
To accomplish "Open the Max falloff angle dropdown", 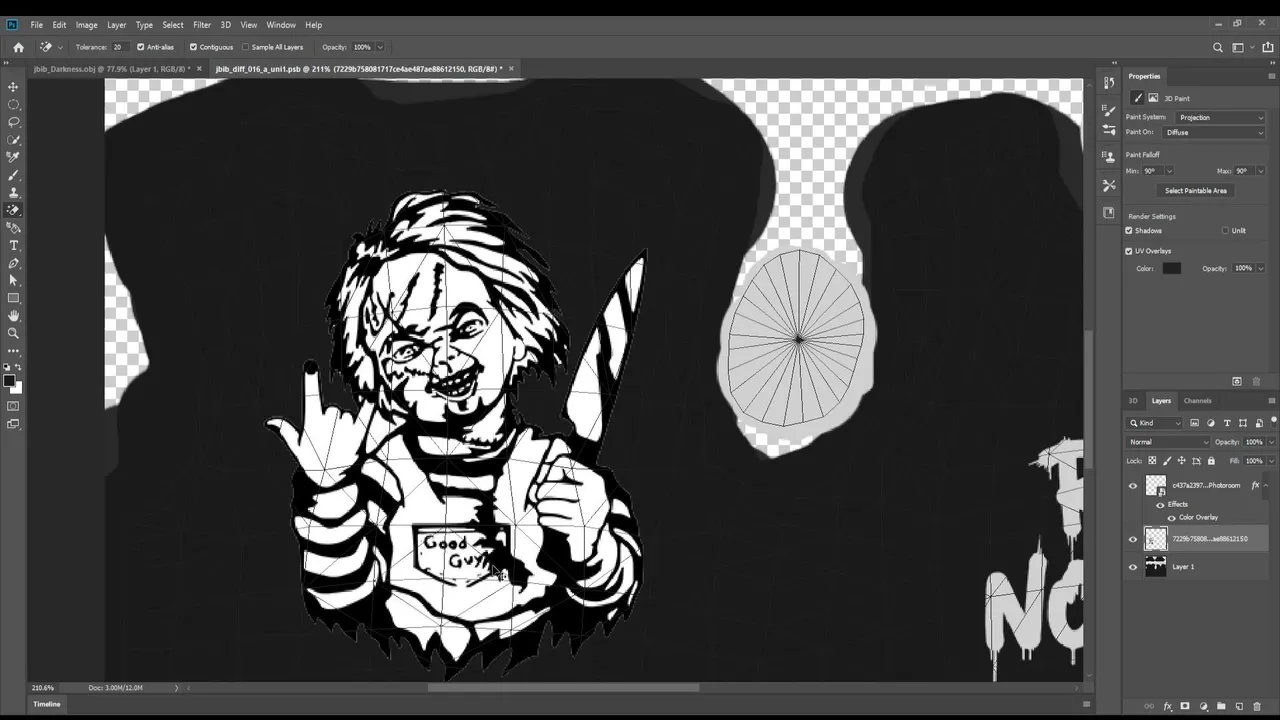I will click(x=1260, y=171).
